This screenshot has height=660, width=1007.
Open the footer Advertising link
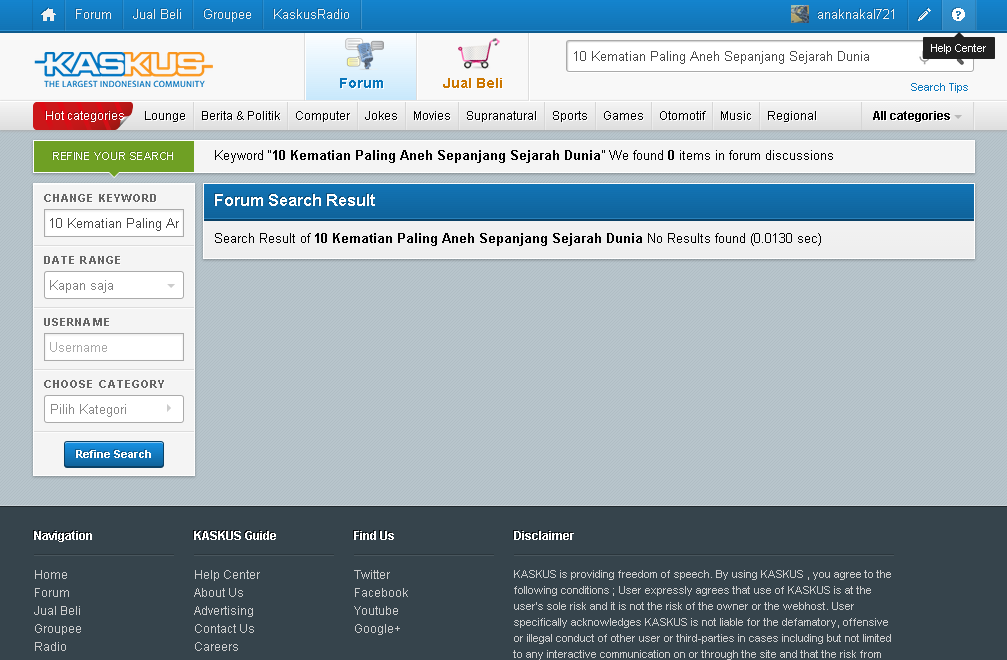point(223,611)
